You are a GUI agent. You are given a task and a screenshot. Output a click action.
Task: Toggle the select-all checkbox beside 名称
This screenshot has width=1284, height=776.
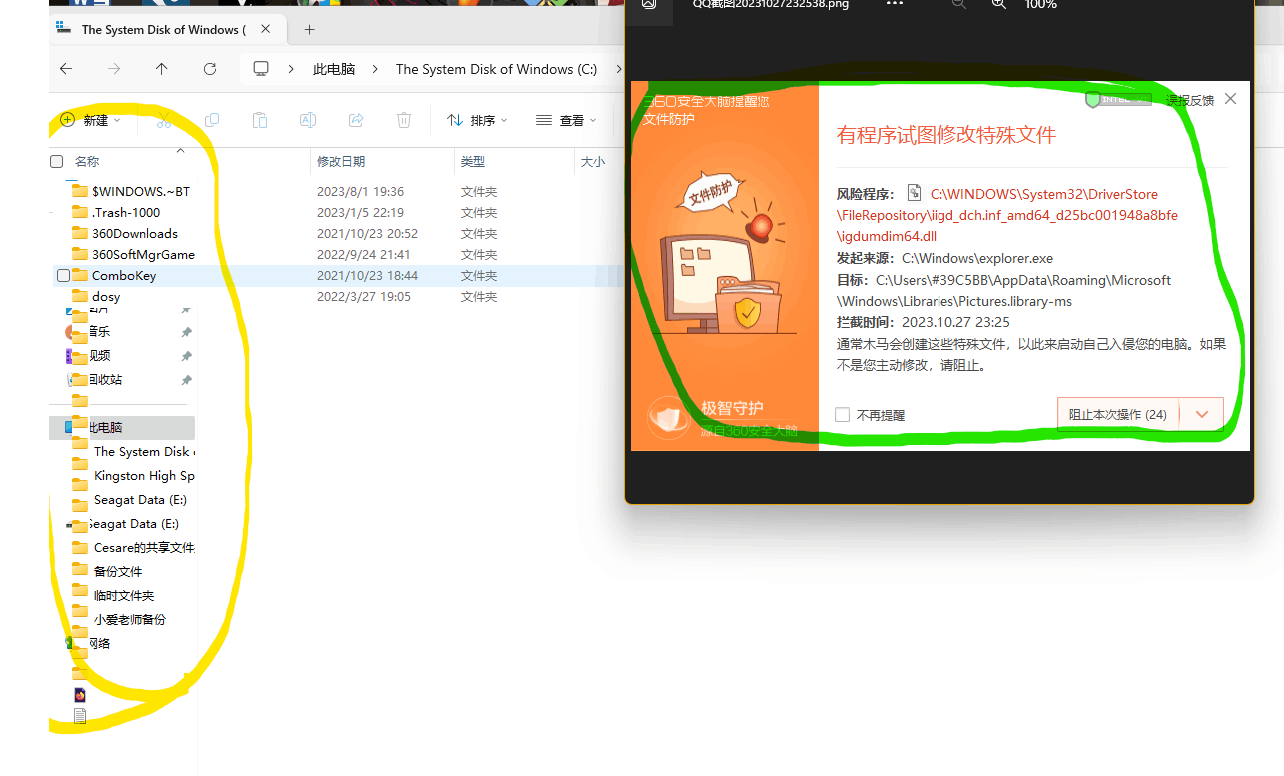(57, 161)
